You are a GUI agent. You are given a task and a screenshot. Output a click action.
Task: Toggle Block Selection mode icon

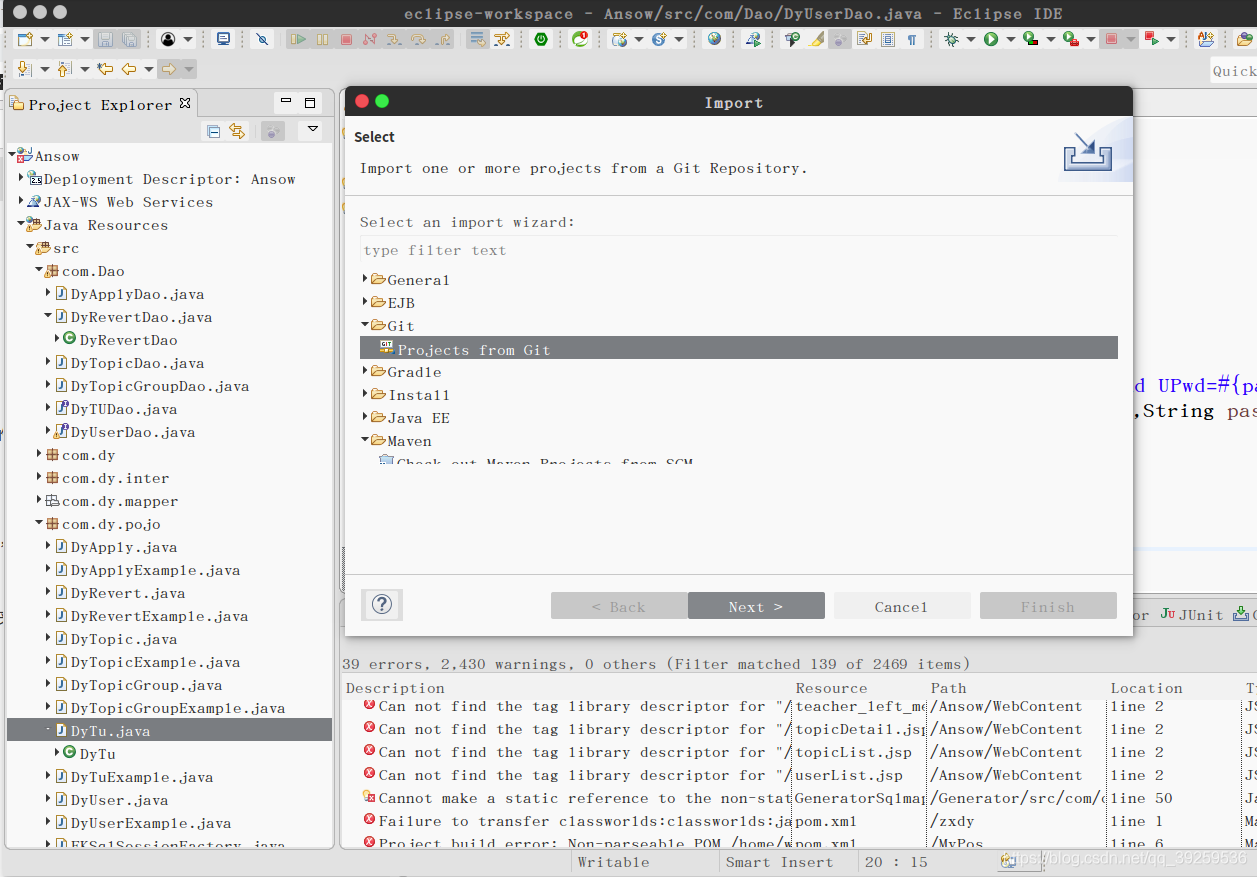887,39
